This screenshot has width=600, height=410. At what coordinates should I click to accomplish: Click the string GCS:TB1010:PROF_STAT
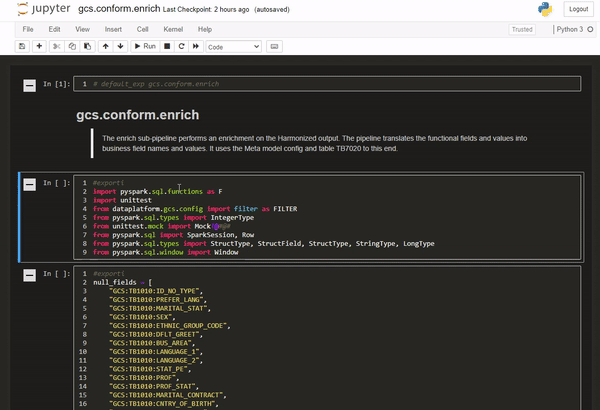click(x=152, y=387)
